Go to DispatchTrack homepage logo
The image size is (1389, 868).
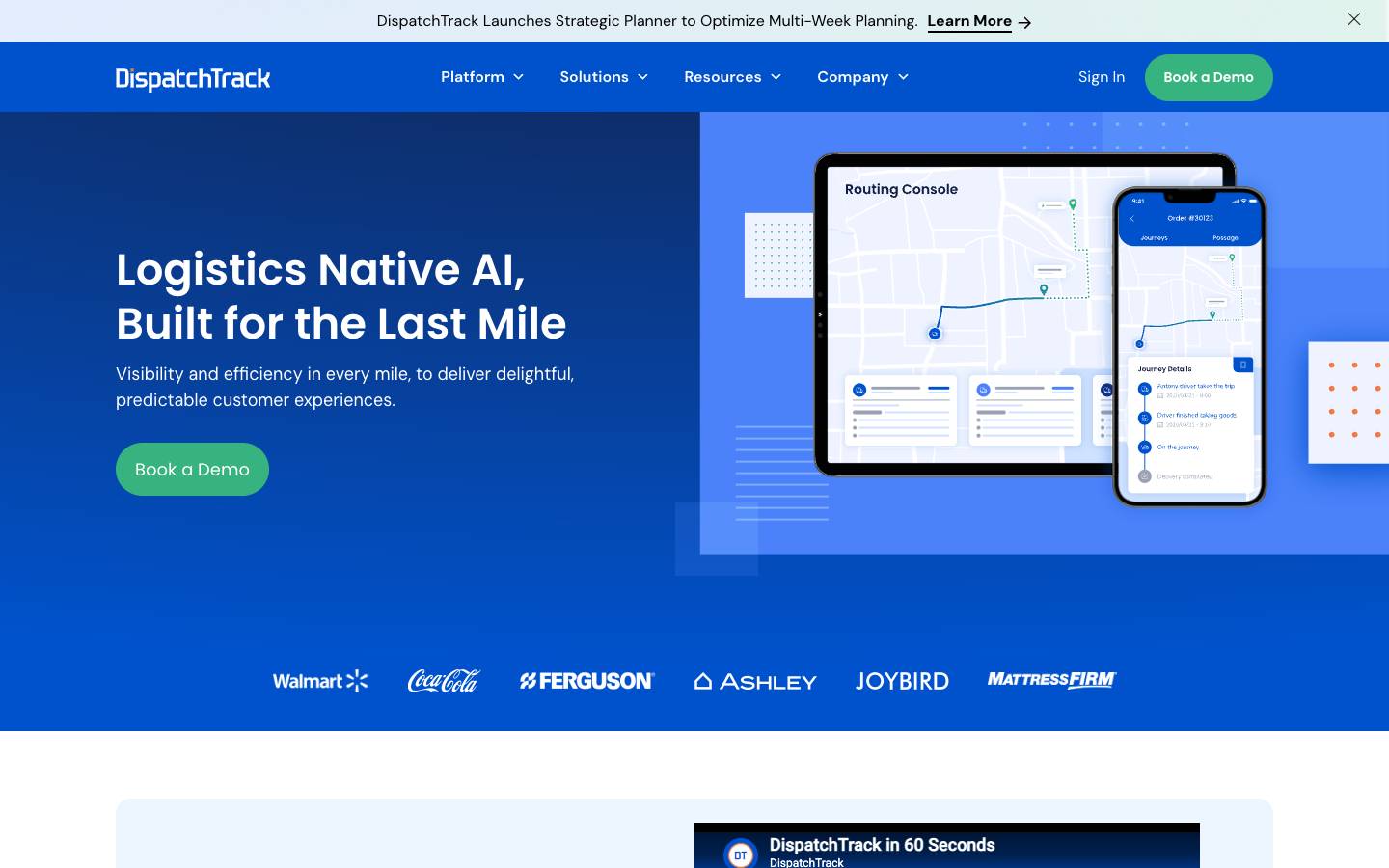tap(193, 78)
